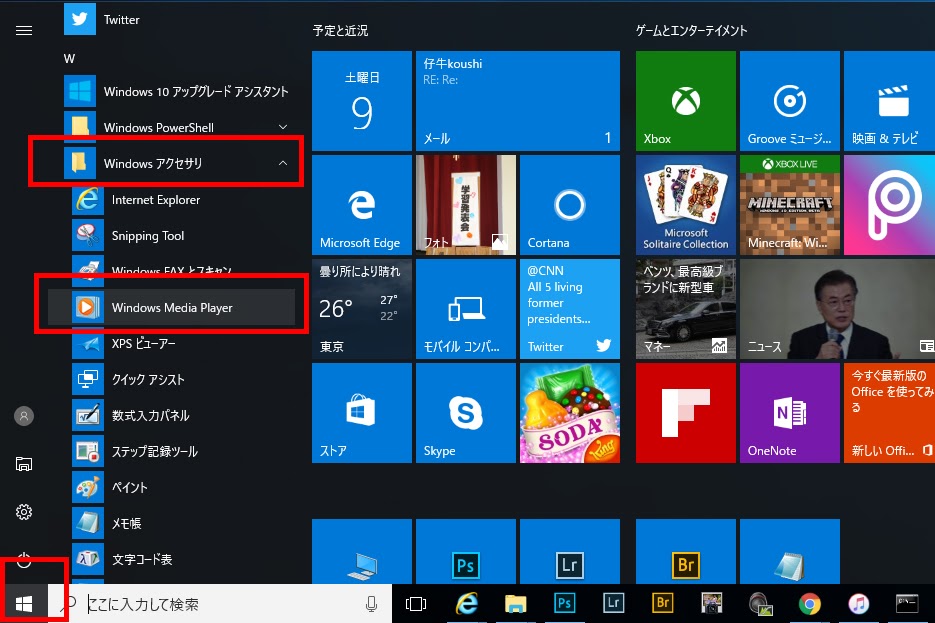Open the メール tile
935x623 pixels.
point(518,101)
